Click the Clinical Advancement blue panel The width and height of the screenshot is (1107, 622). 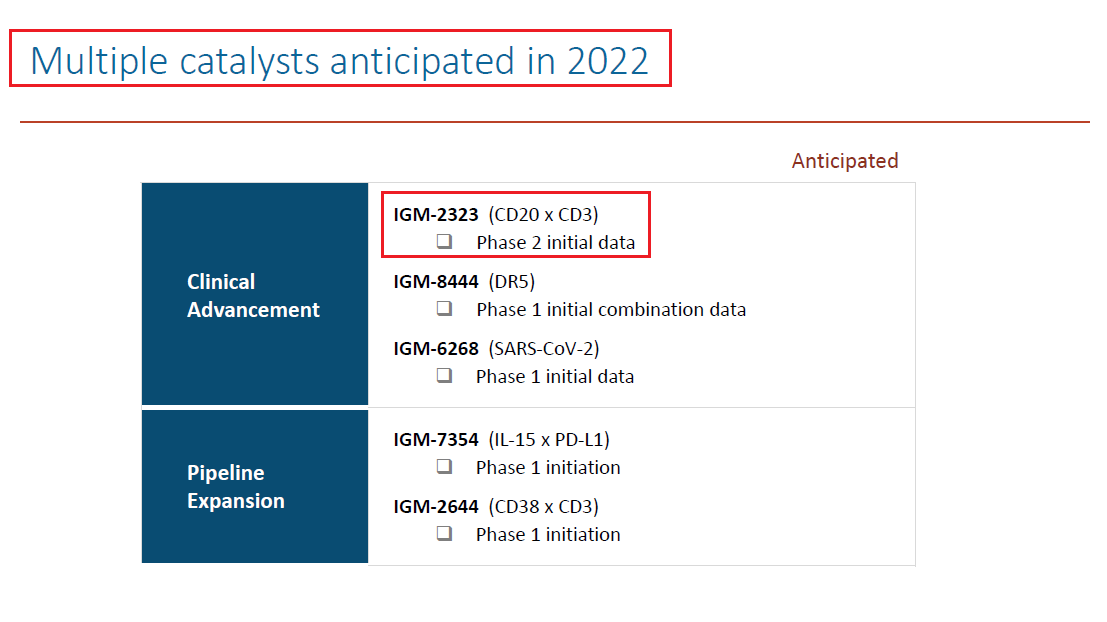254,295
